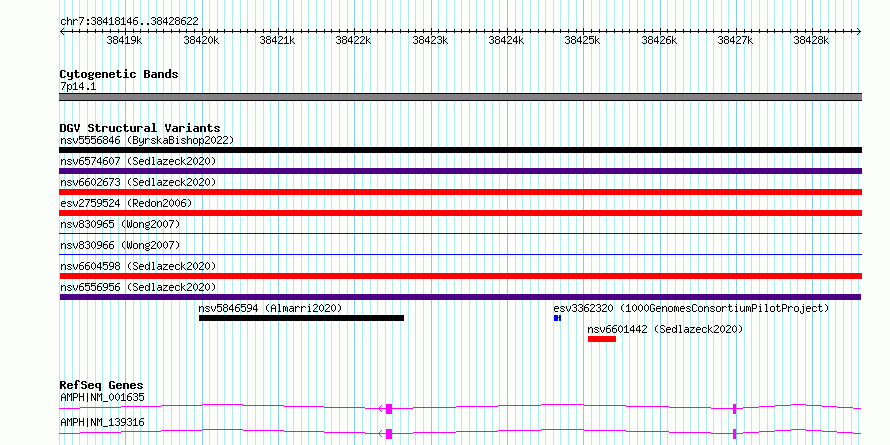Viewport: 890px width, 445px height.
Task: Click the right arrowhead of the ruler
Action: click(x=859, y=31)
